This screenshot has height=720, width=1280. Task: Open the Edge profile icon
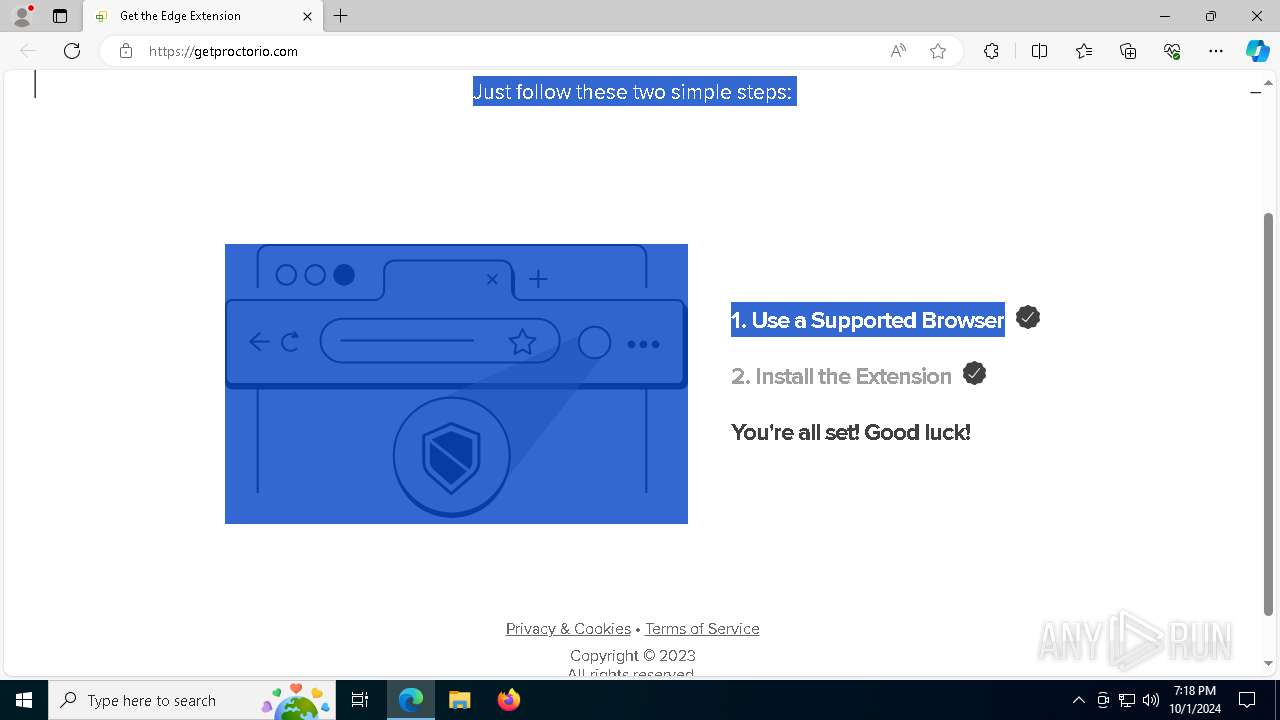click(x=22, y=16)
